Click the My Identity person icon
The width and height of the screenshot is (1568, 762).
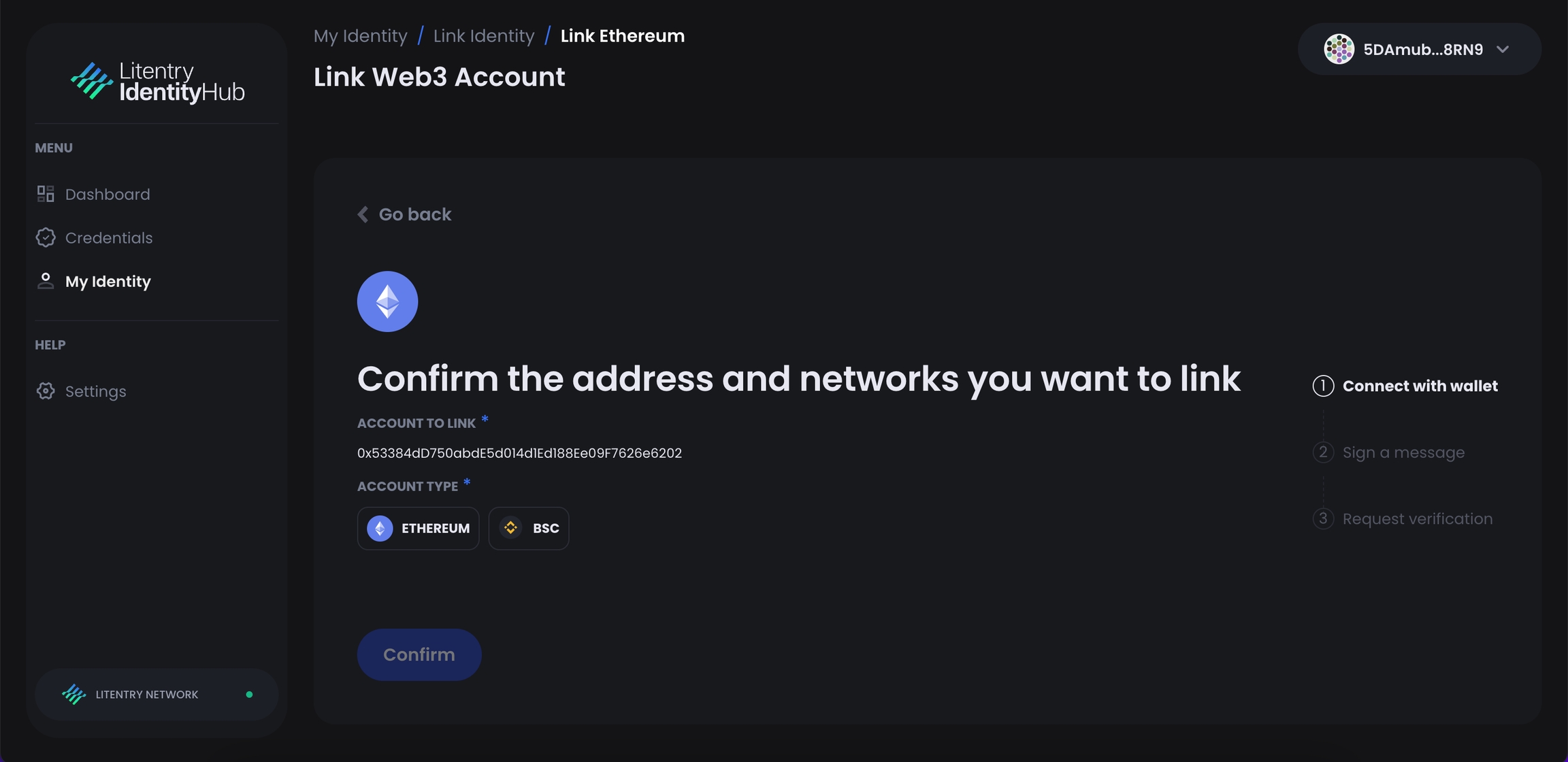coord(46,281)
